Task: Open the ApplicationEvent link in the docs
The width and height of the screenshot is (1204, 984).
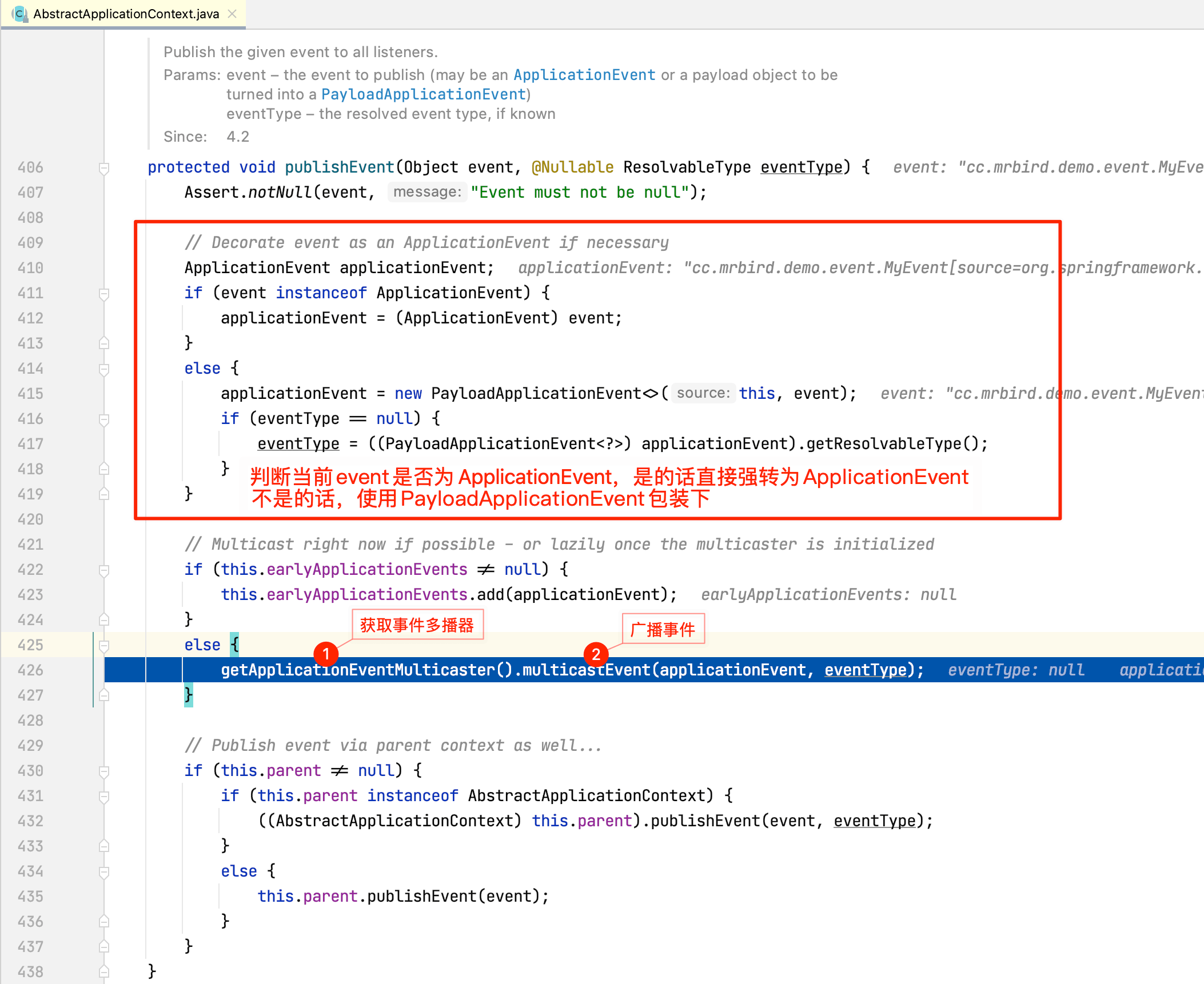Action: (584, 75)
